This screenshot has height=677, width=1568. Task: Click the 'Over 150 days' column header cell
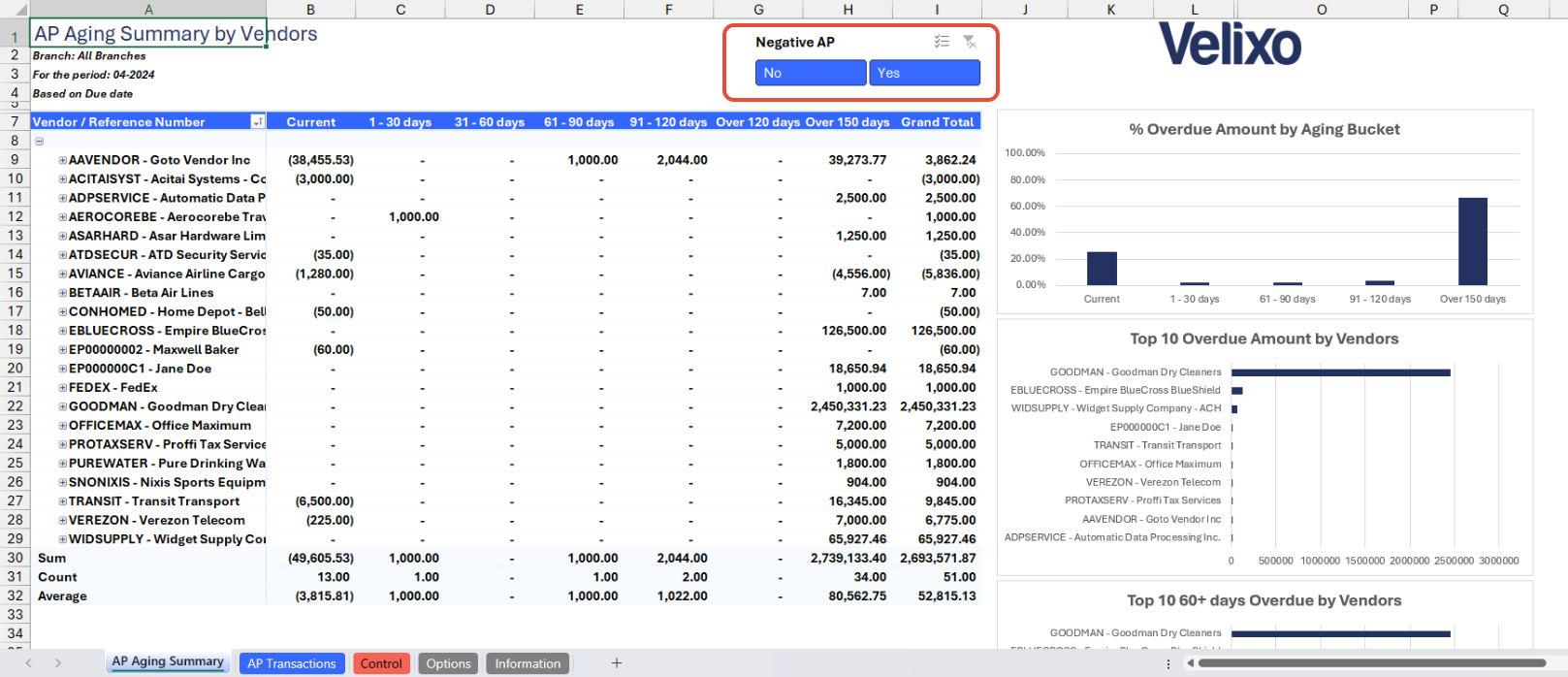(x=848, y=122)
